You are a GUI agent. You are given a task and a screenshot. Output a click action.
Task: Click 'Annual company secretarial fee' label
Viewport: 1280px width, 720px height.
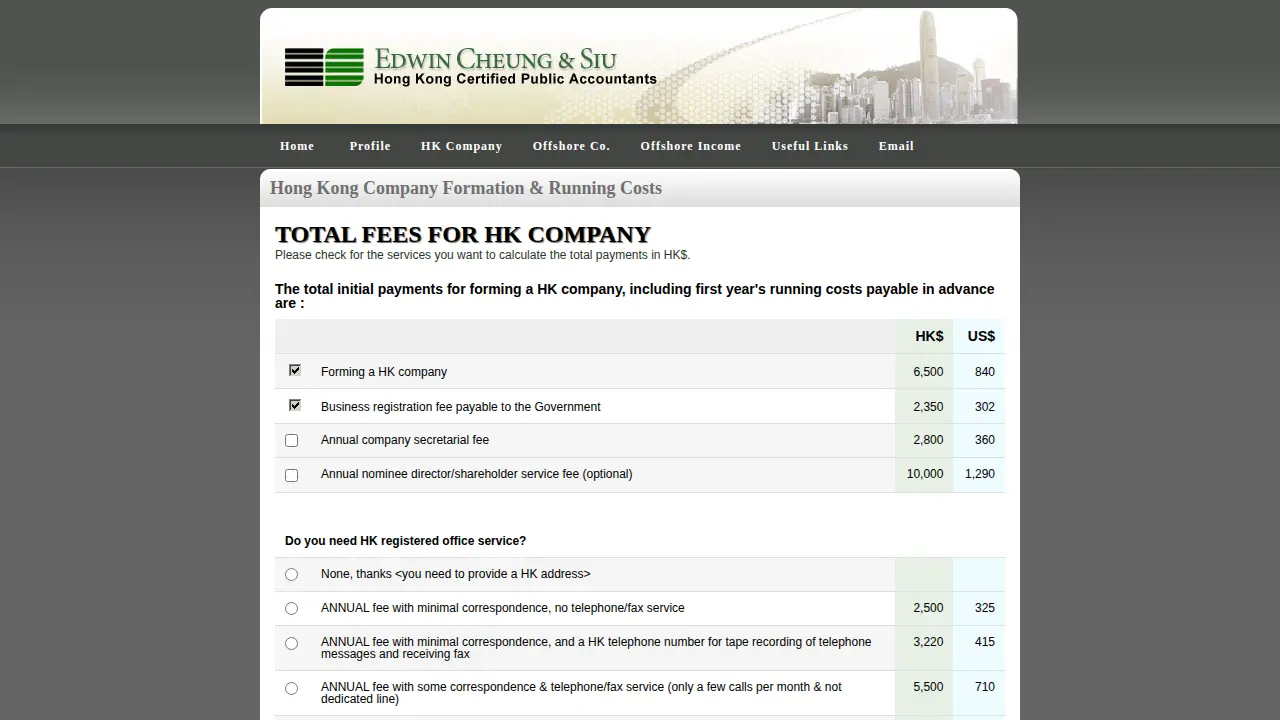coord(405,440)
